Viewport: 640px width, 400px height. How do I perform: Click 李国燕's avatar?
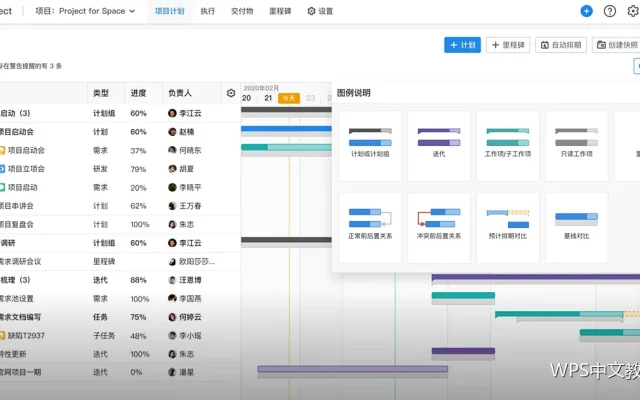(172, 298)
